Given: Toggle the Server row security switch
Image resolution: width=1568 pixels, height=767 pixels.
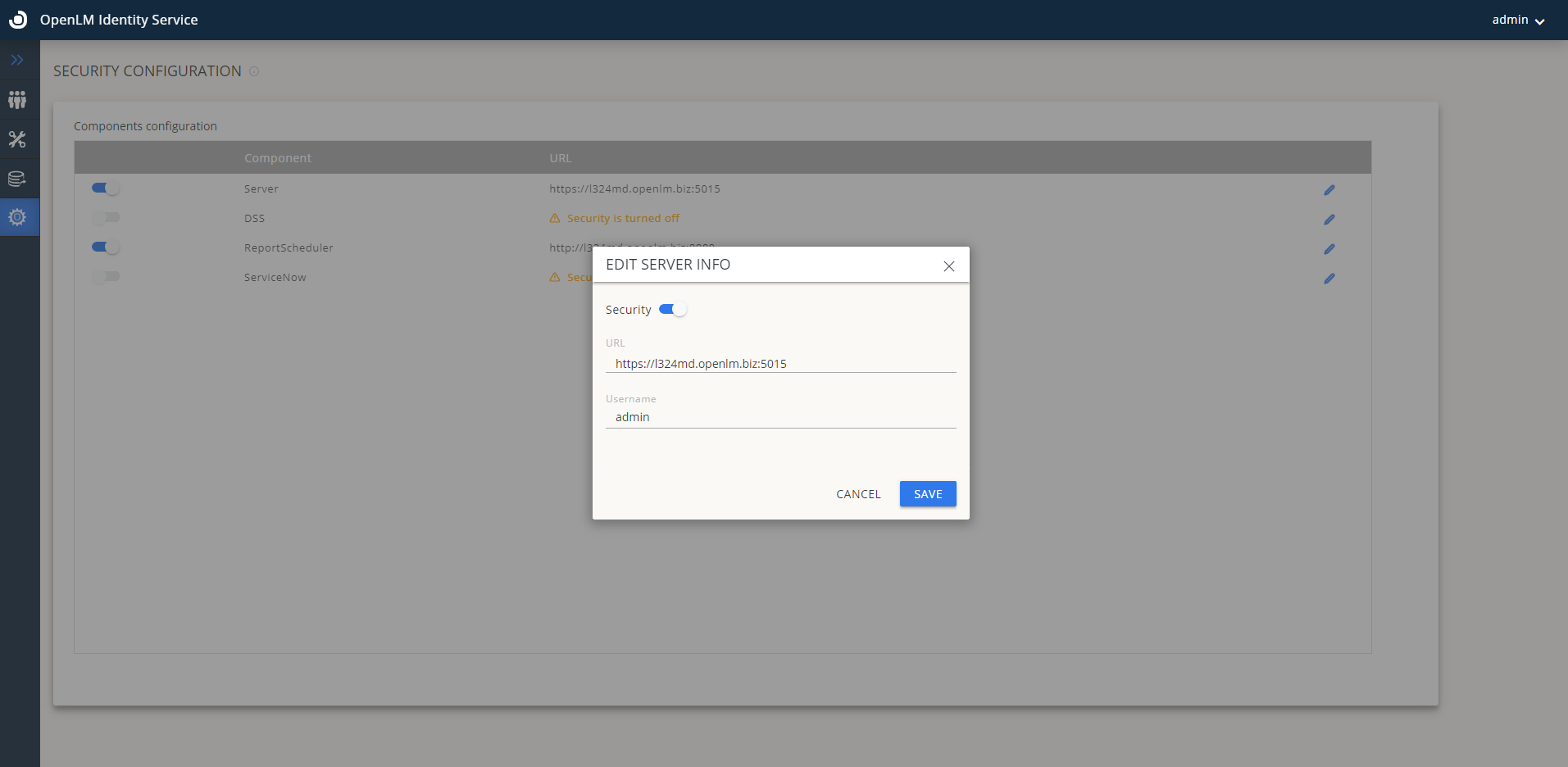Looking at the screenshot, I should [x=106, y=188].
